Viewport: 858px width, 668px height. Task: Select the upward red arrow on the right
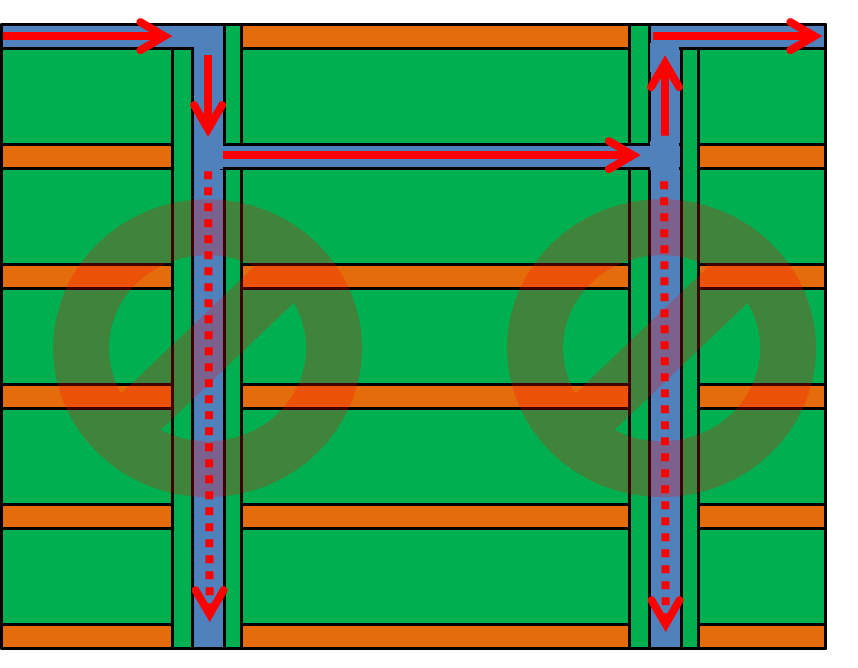click(663, 95)
